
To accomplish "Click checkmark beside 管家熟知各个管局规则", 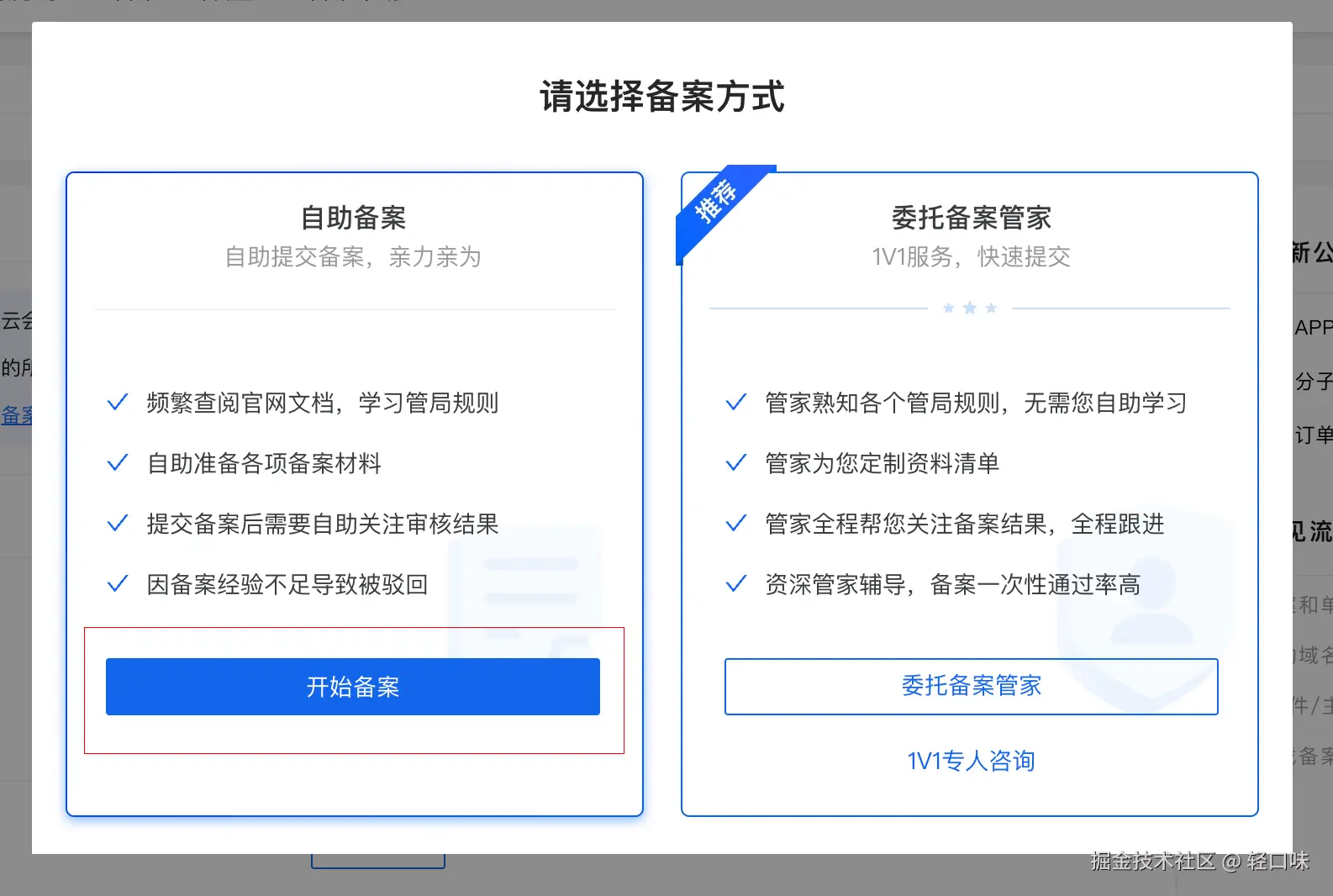I will [736, 403].
